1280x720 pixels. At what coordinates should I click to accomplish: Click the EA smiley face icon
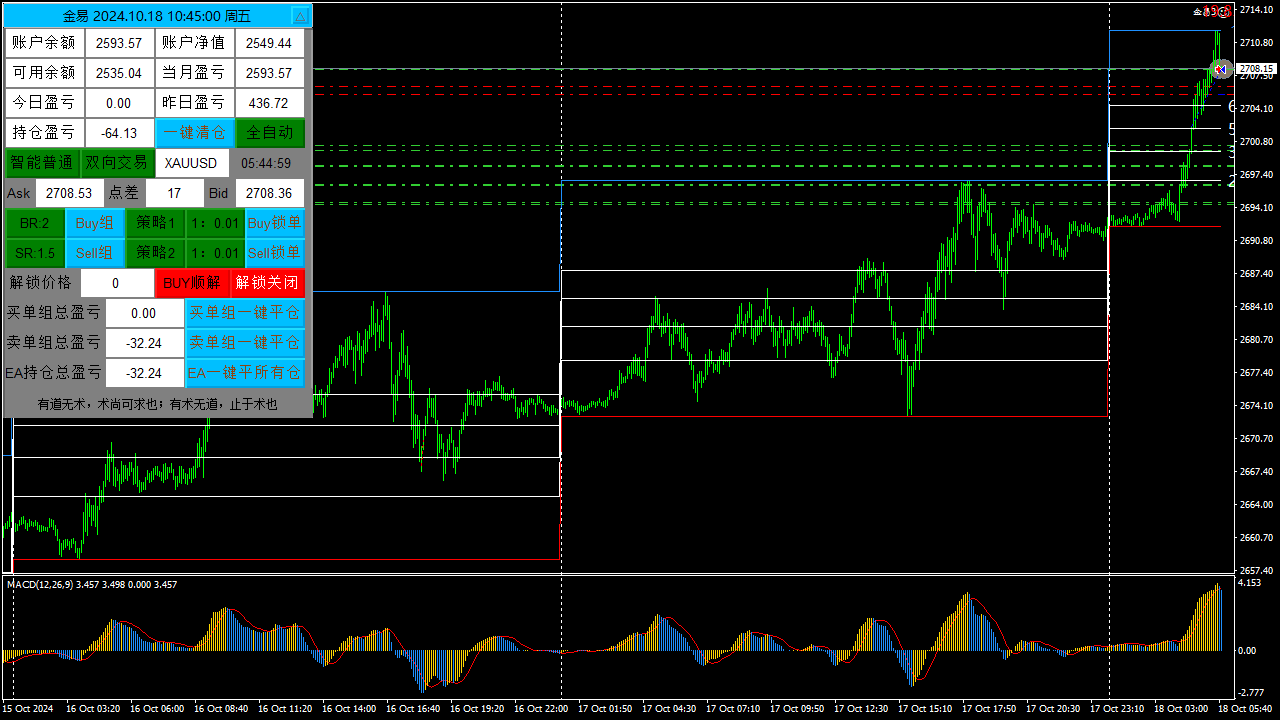click(x=1225, y=12)
